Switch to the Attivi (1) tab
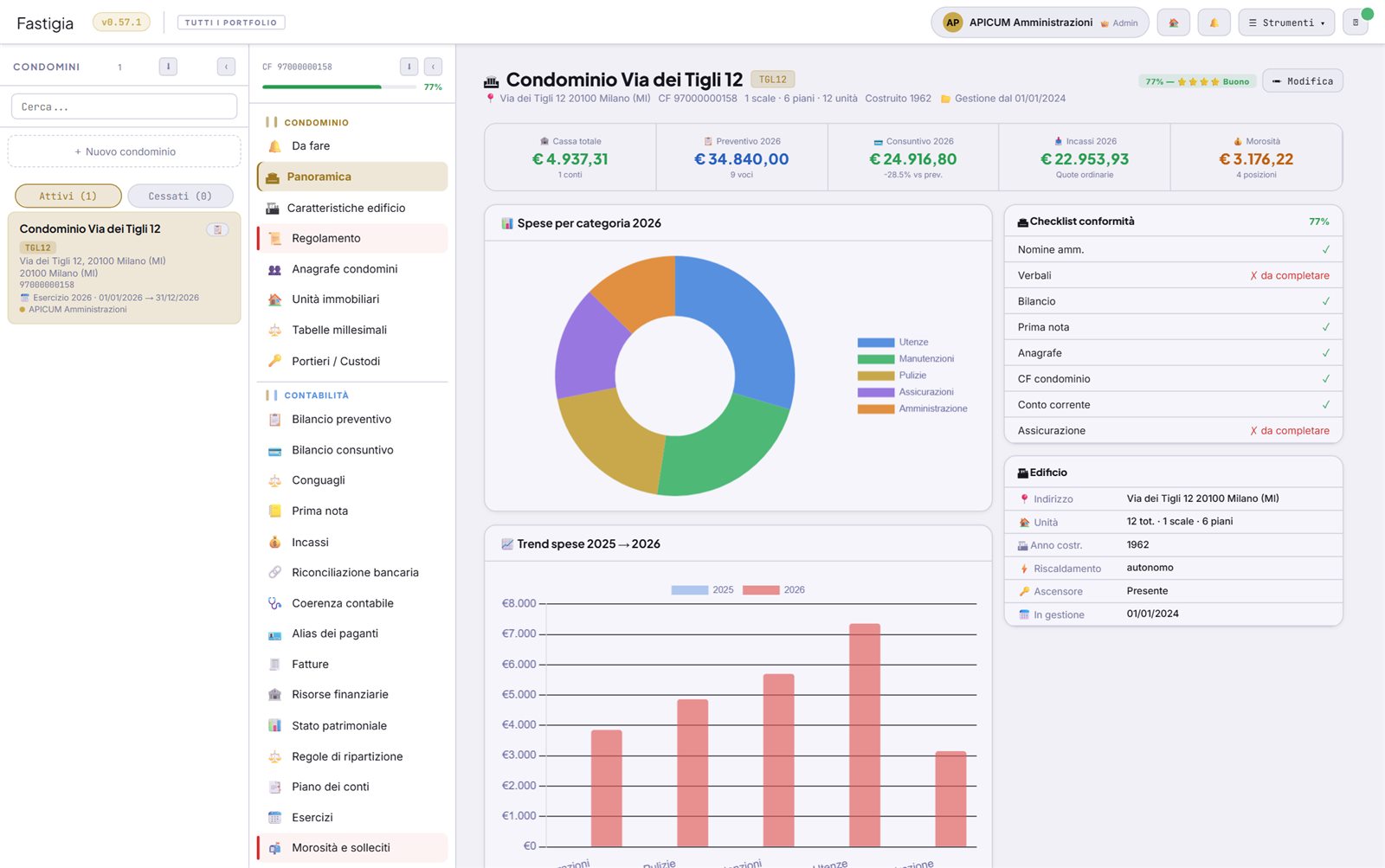The image size is (1385, 868). pos(68,196)
